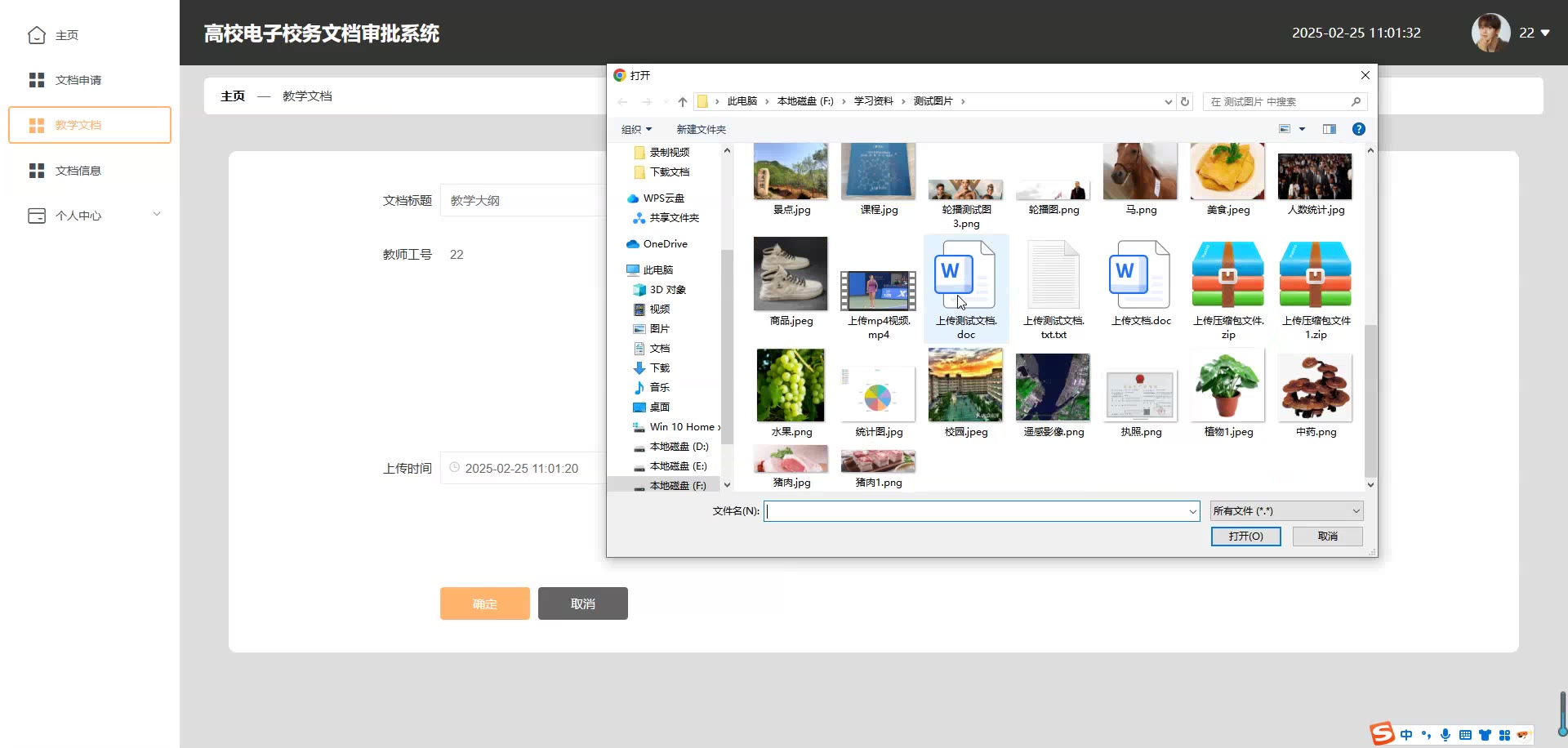The image size is (1568, 748).
Task: Toggle the preview pane icon
Action: click(1329, 129)
